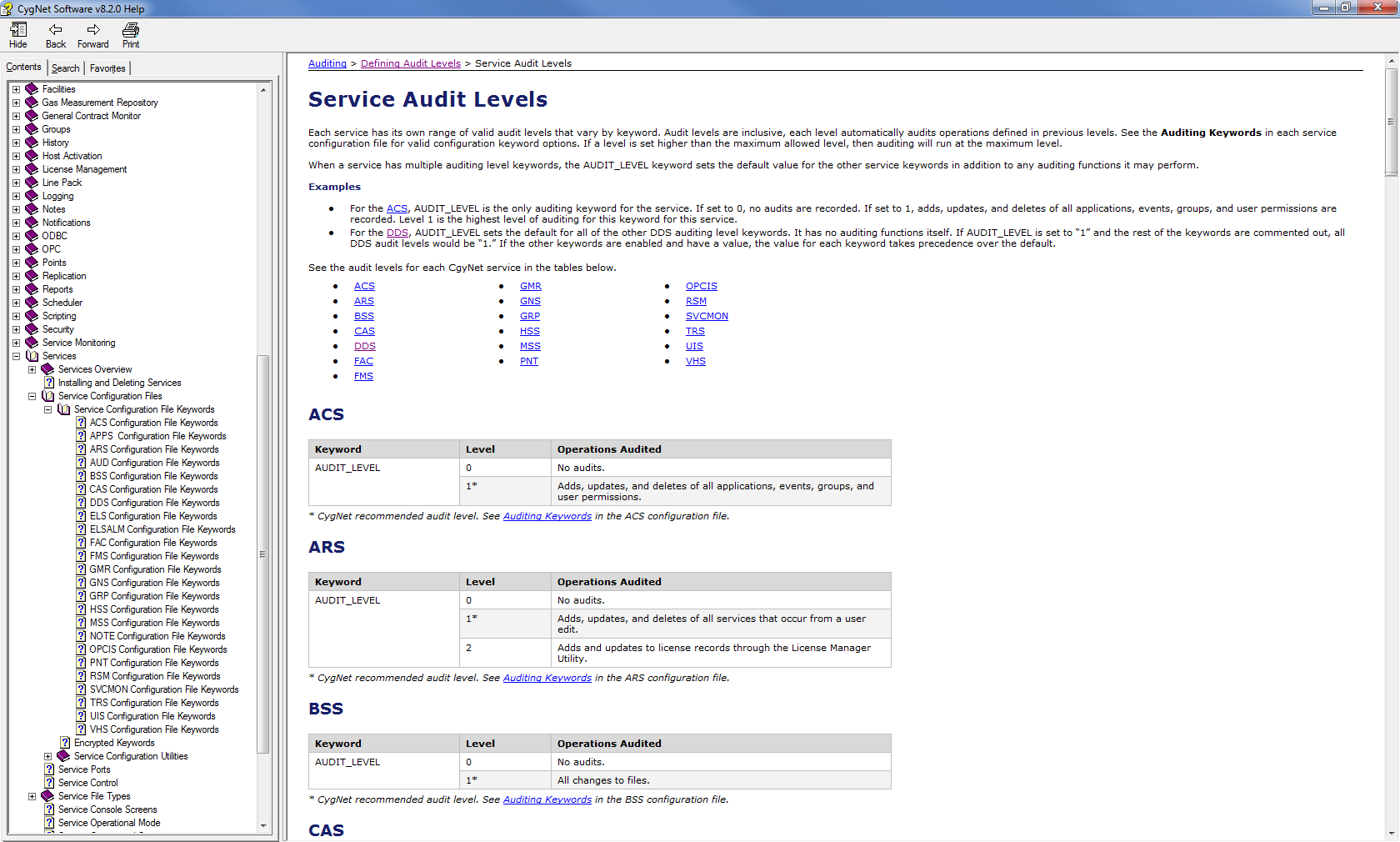
Task: Click the Hide toolbar icon
Action: click(x=18, y=30)
